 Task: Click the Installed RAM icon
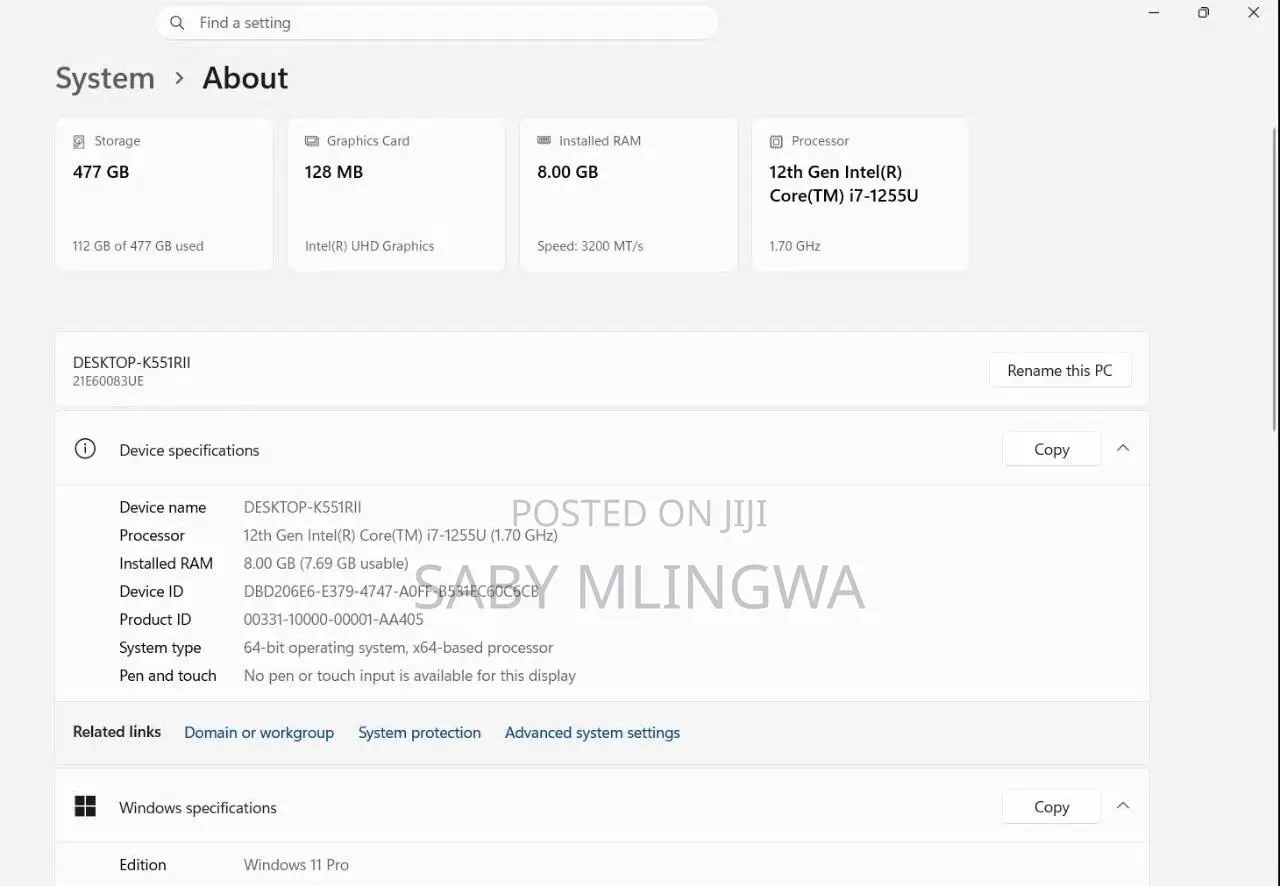544,141
